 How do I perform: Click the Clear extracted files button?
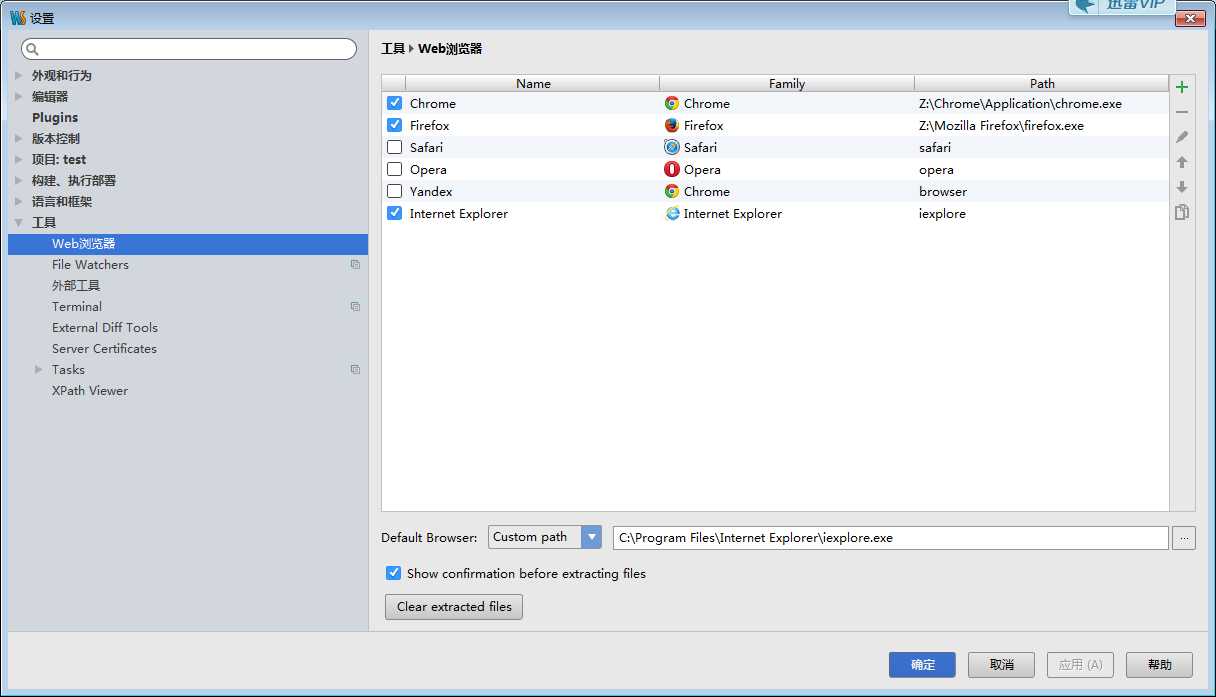(454, 607)
